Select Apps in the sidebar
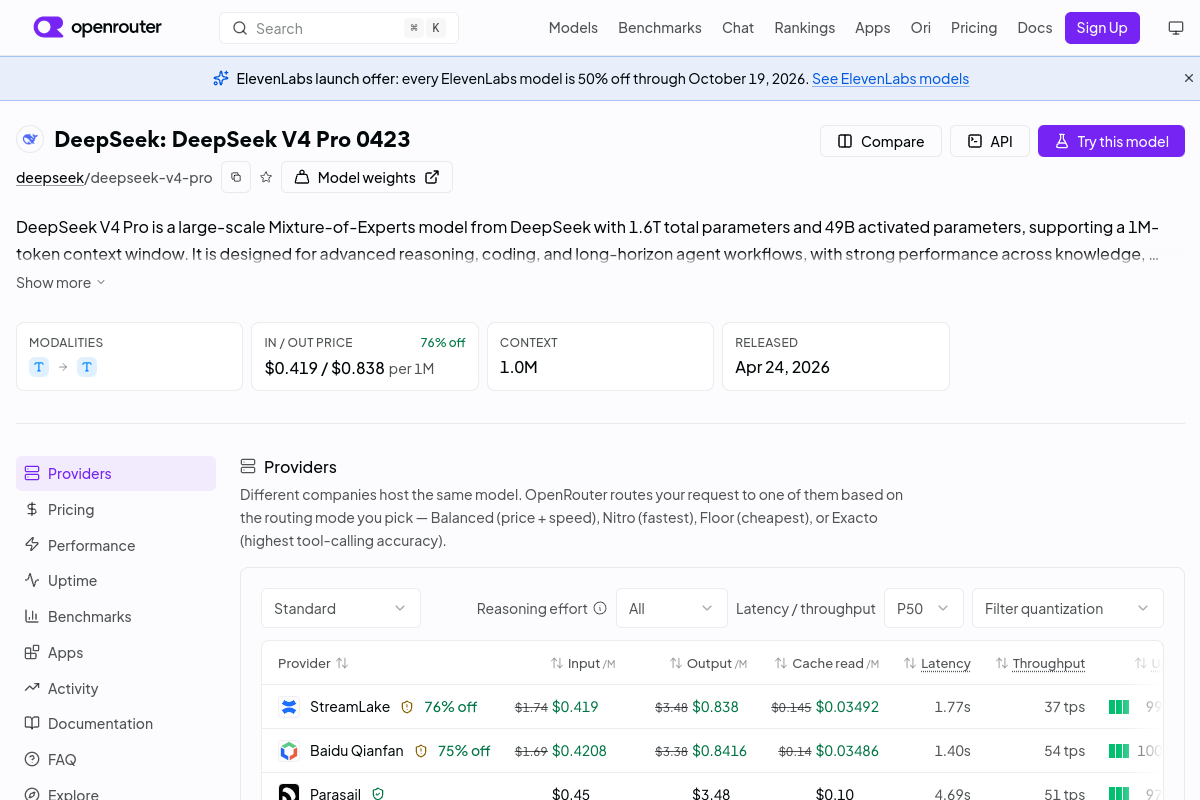1200x800 pixels. (116, 652)
